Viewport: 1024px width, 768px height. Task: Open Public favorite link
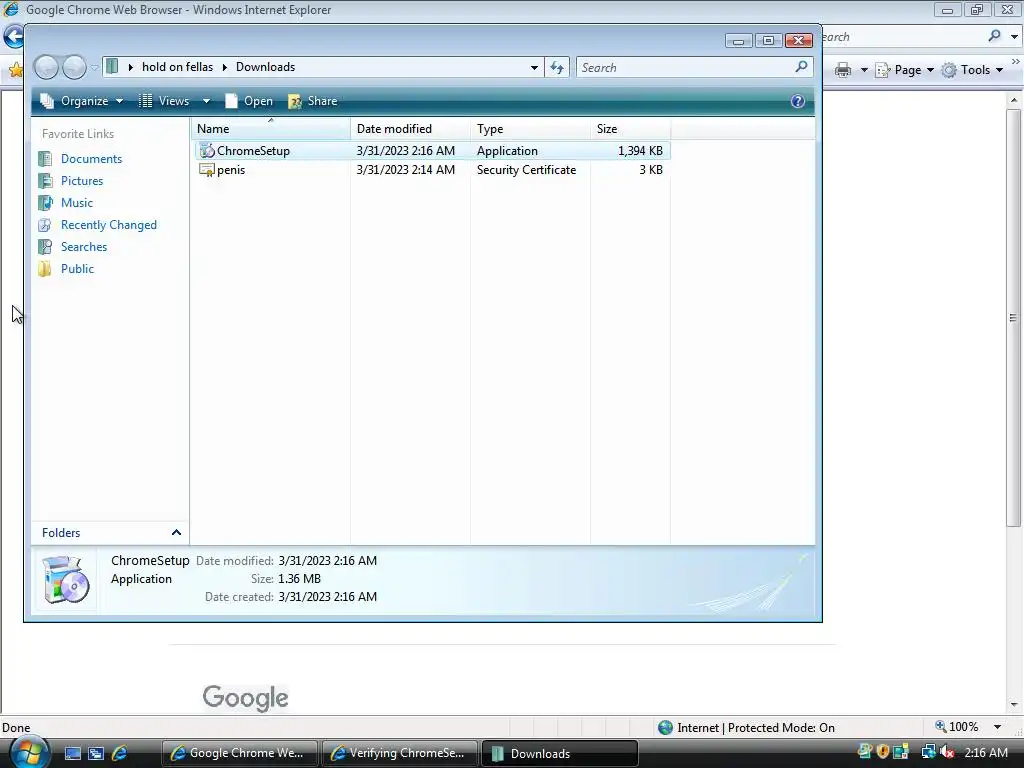(x=77, y=269)
